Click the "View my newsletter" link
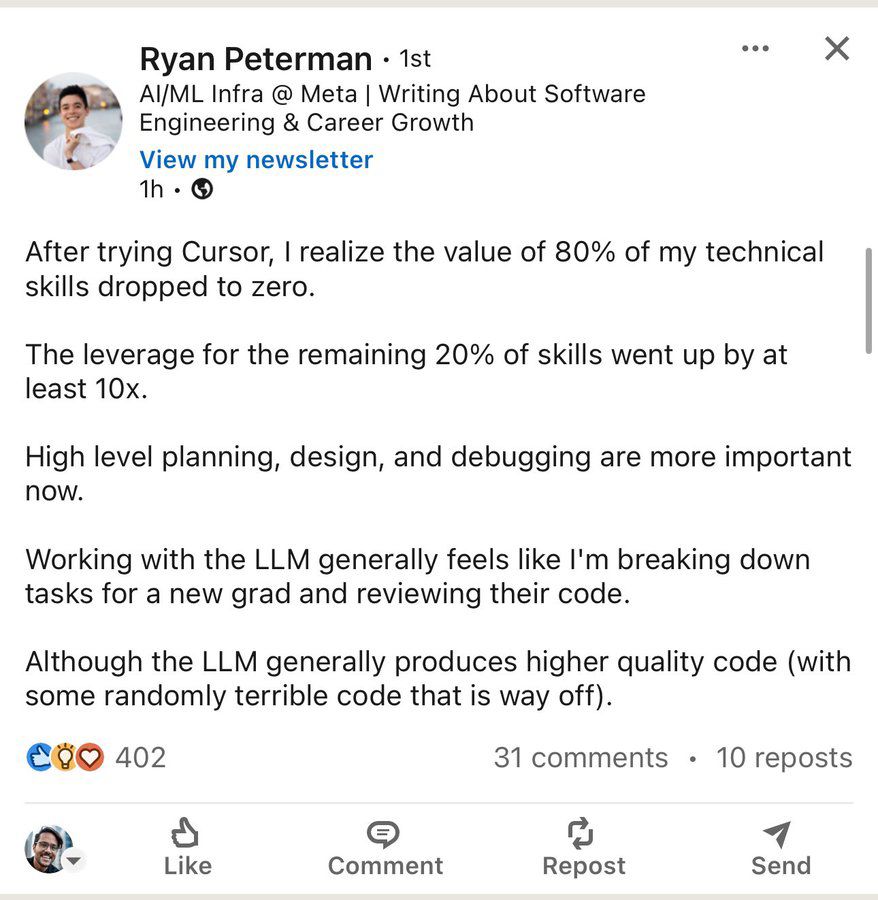This screenshot has width=878, height=900. (x=256, y=160)
